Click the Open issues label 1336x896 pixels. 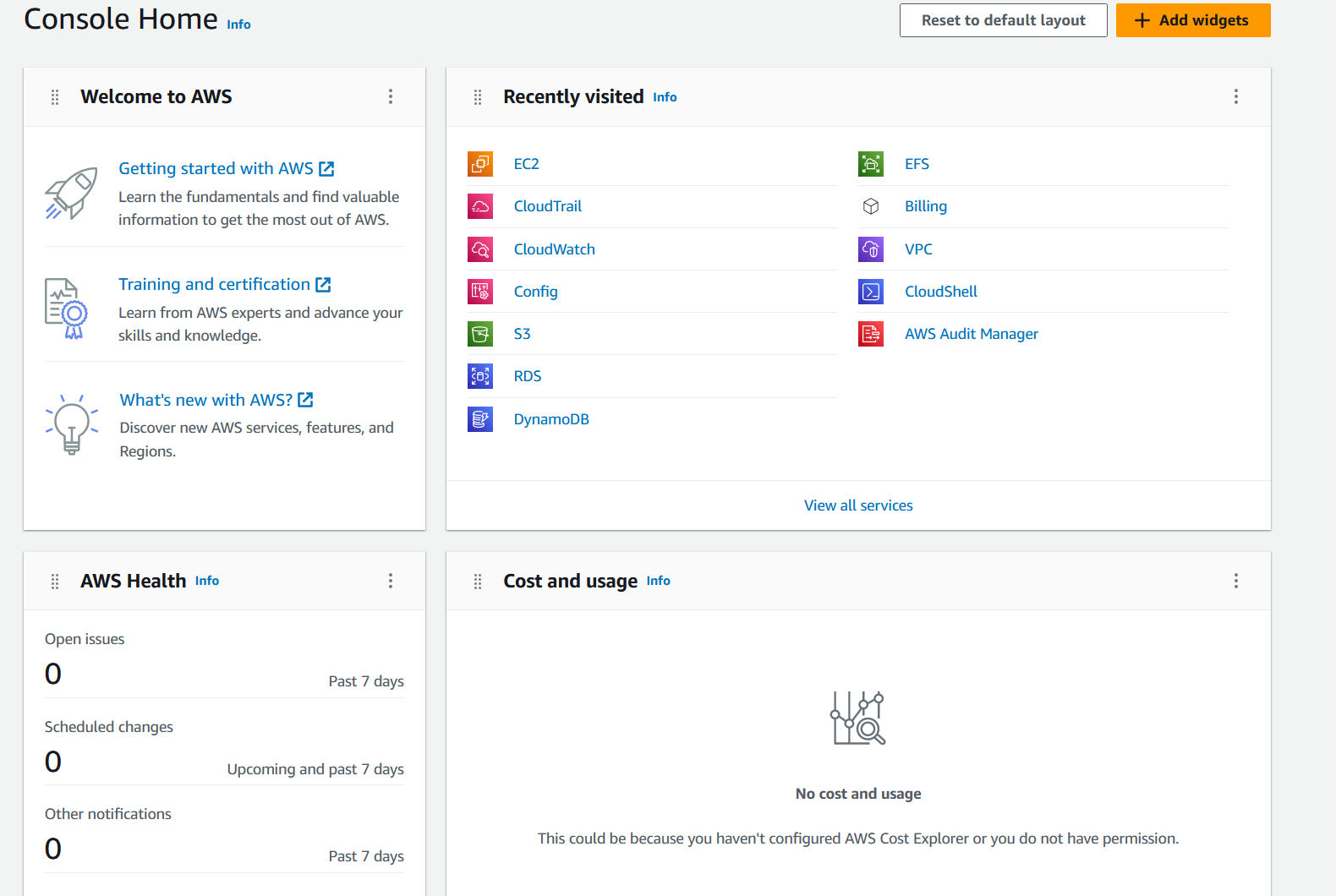85,639
